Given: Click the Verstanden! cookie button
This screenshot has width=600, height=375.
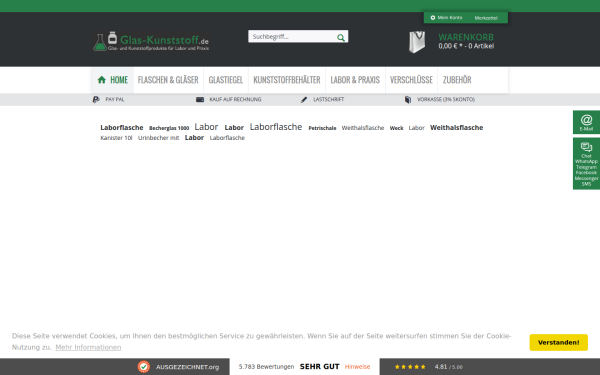Looking at the screenshot, I should coord(558,342).
